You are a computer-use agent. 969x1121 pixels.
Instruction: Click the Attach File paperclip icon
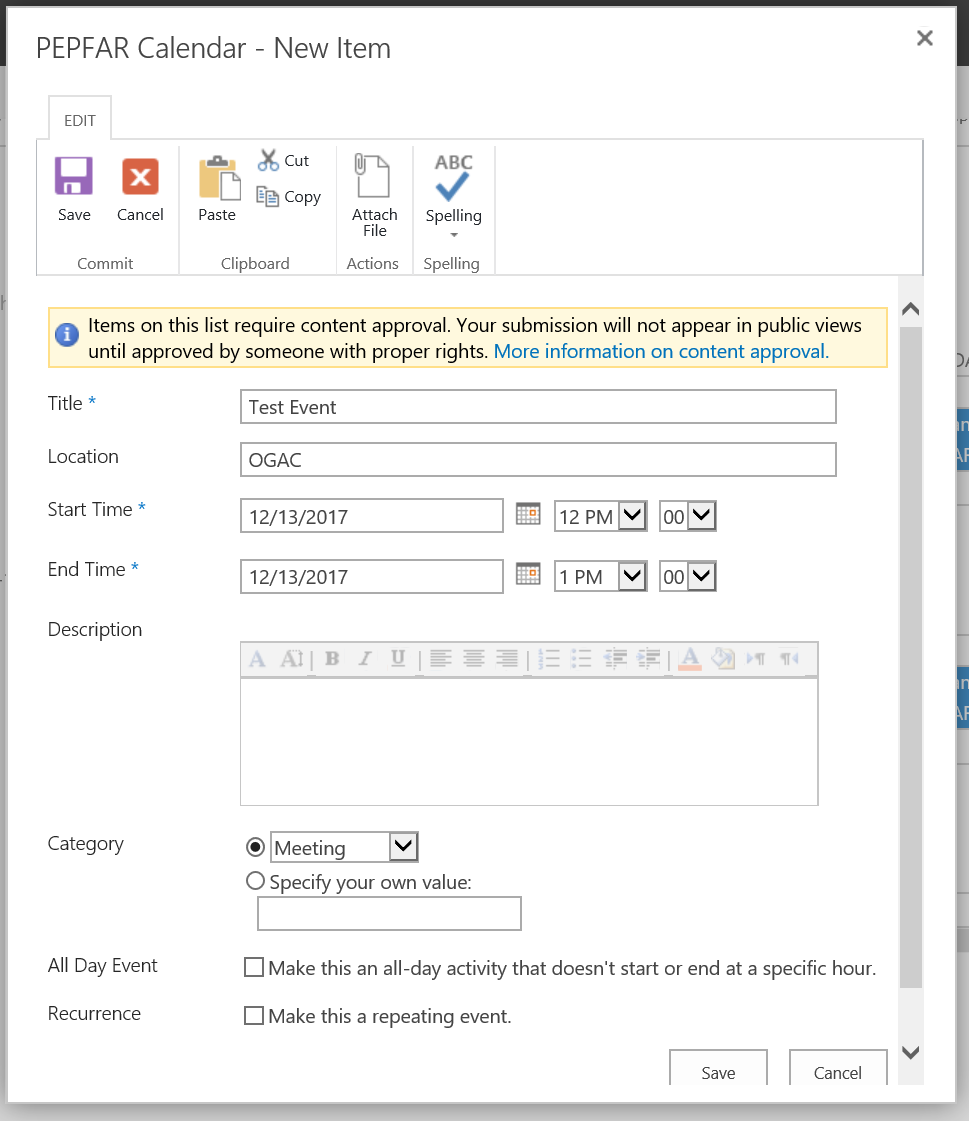point(373,175)
